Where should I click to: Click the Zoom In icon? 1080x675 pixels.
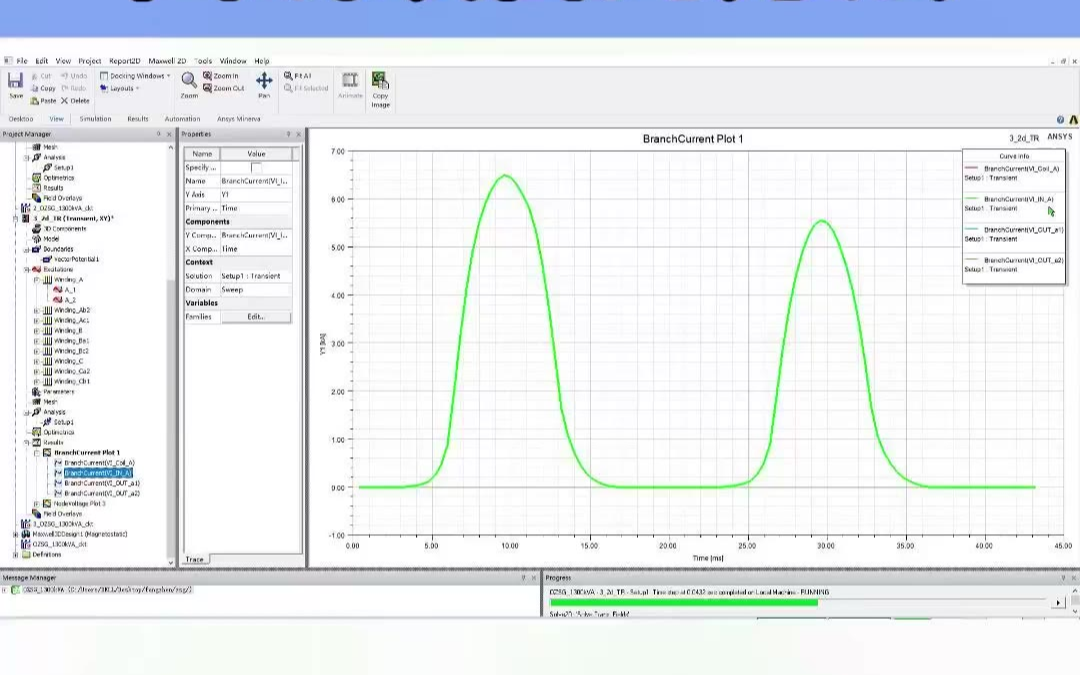[221, 76]
